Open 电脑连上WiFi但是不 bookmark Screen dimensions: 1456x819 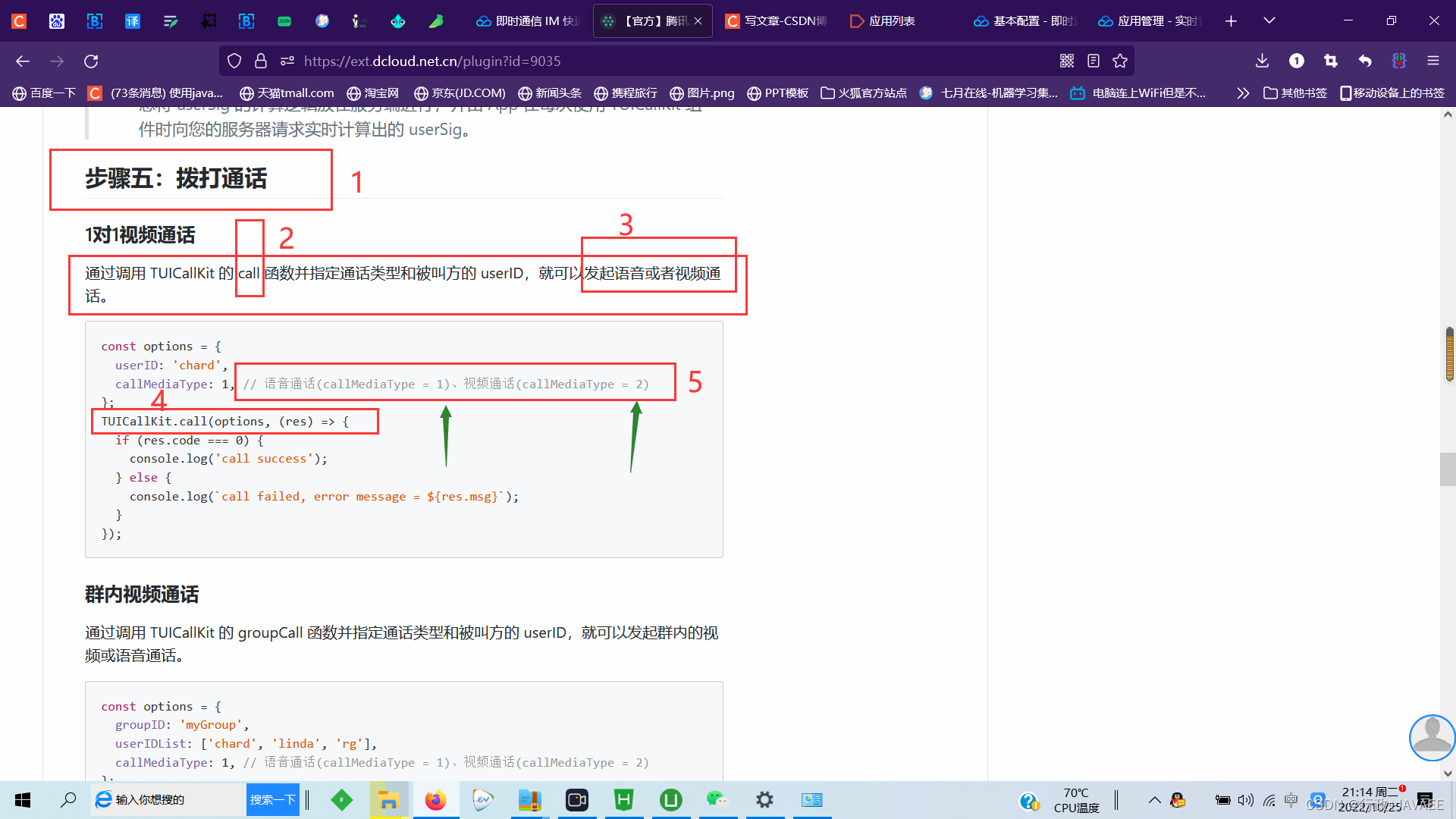click(1138, 93)
